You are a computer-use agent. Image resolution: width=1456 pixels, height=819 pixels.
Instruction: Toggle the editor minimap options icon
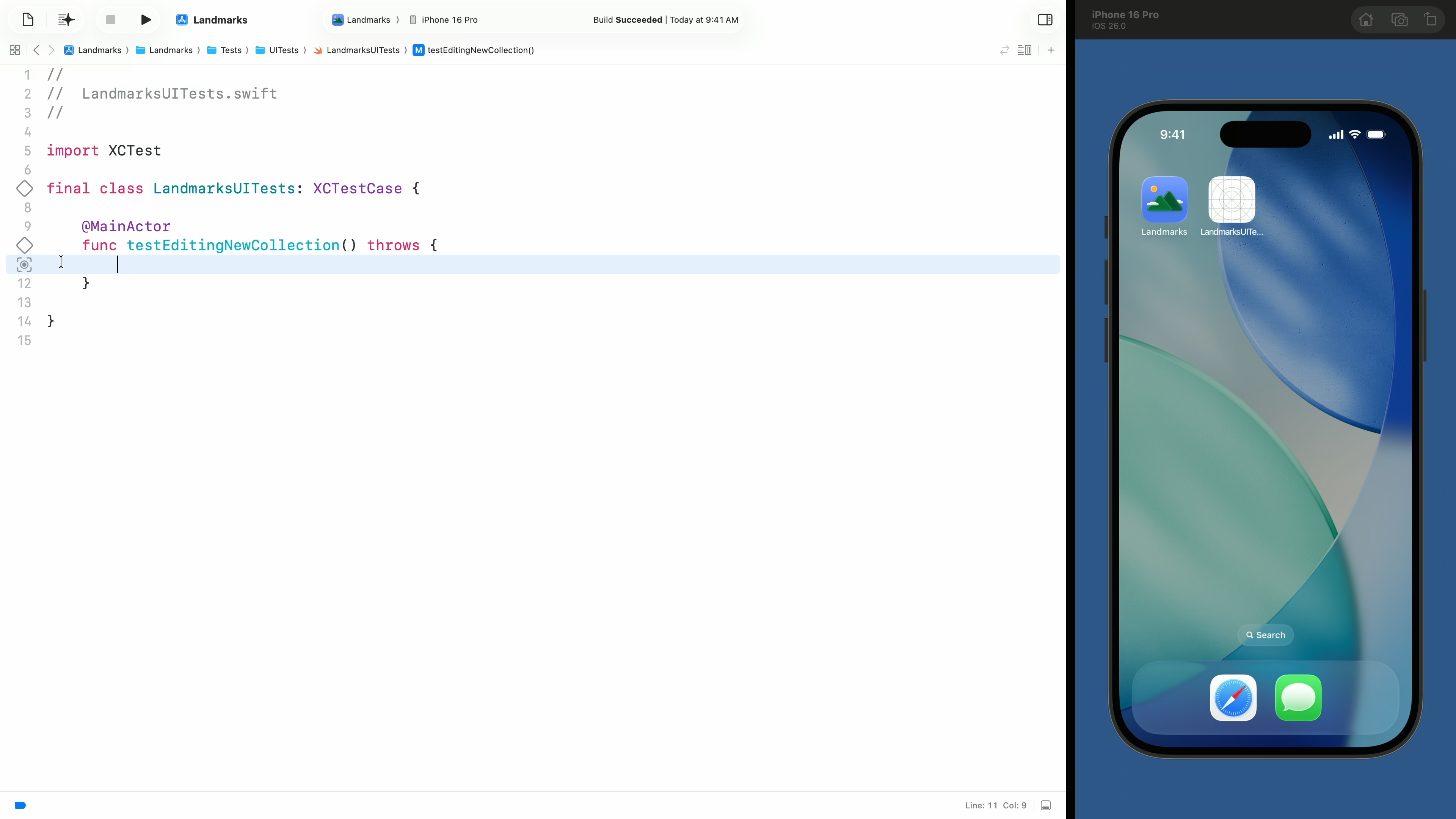[x=1024, y=50]
